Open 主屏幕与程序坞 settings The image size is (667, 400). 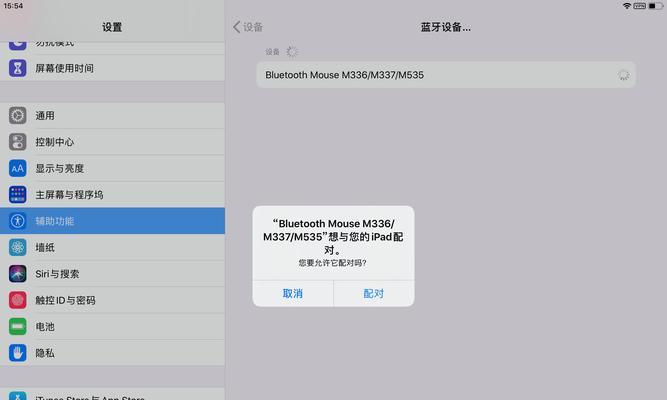pos(112,194)
